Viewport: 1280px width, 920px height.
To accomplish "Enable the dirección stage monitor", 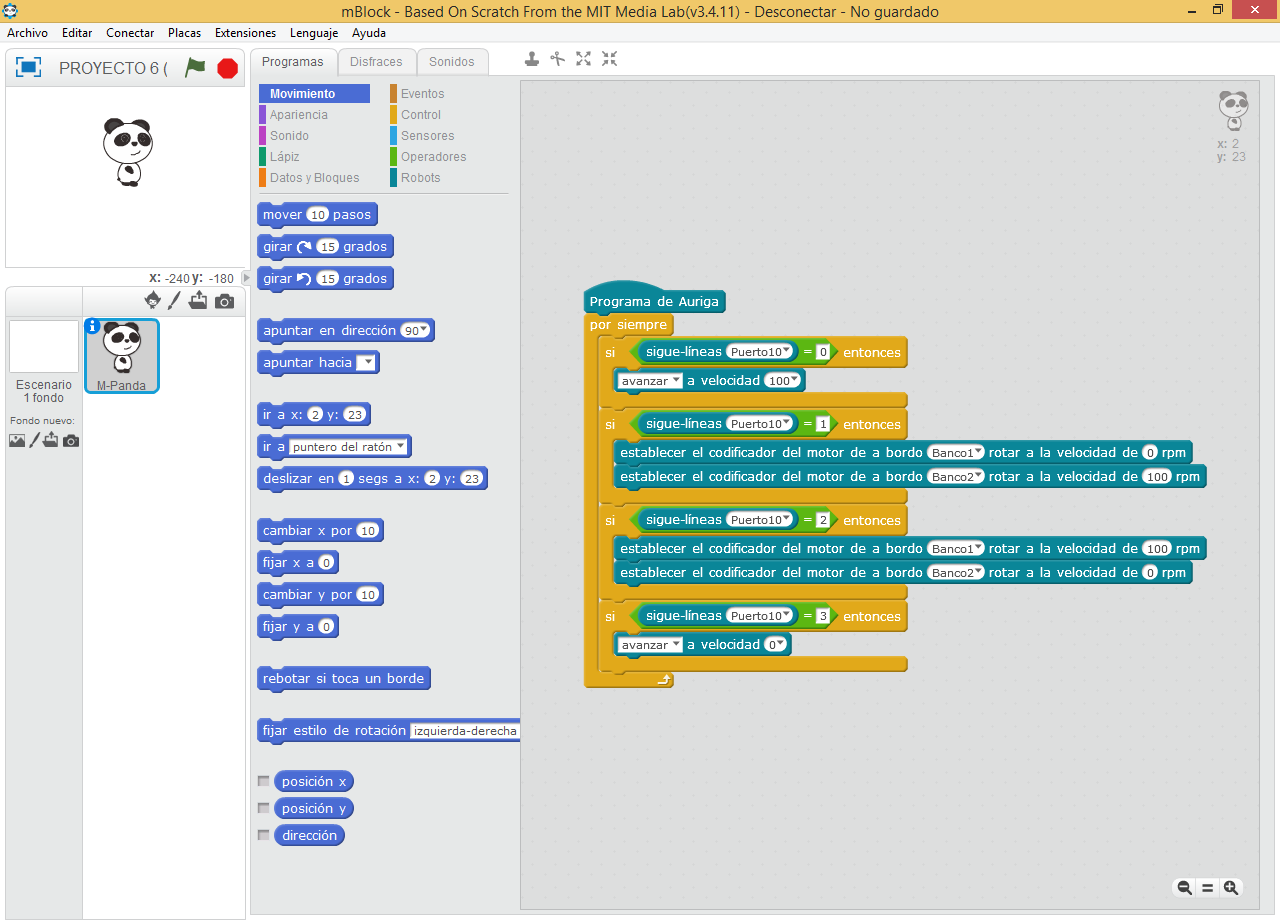I will pyautogui.click(x=264, y=835).
